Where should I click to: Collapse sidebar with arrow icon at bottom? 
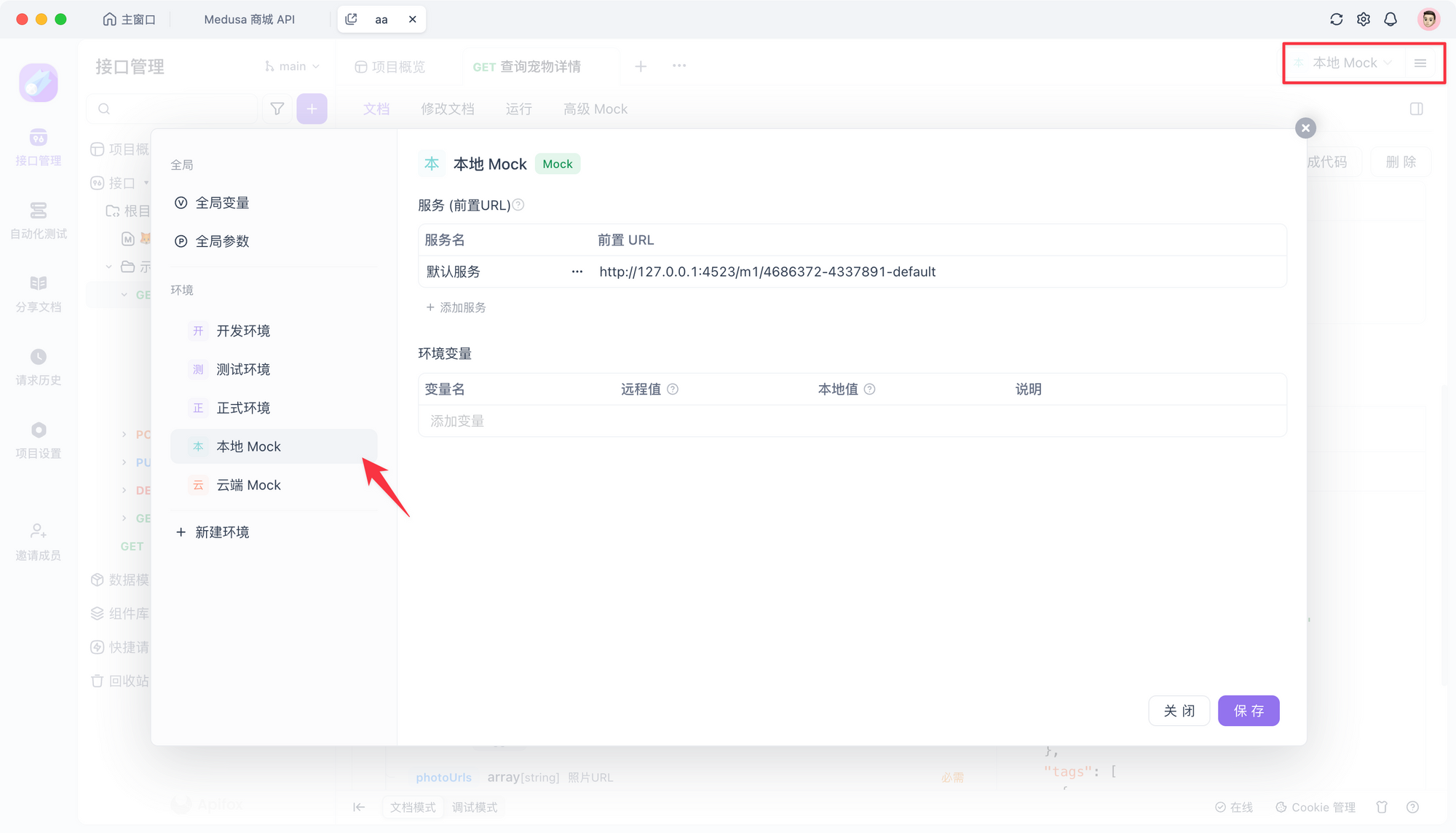[x=359, y=807]
